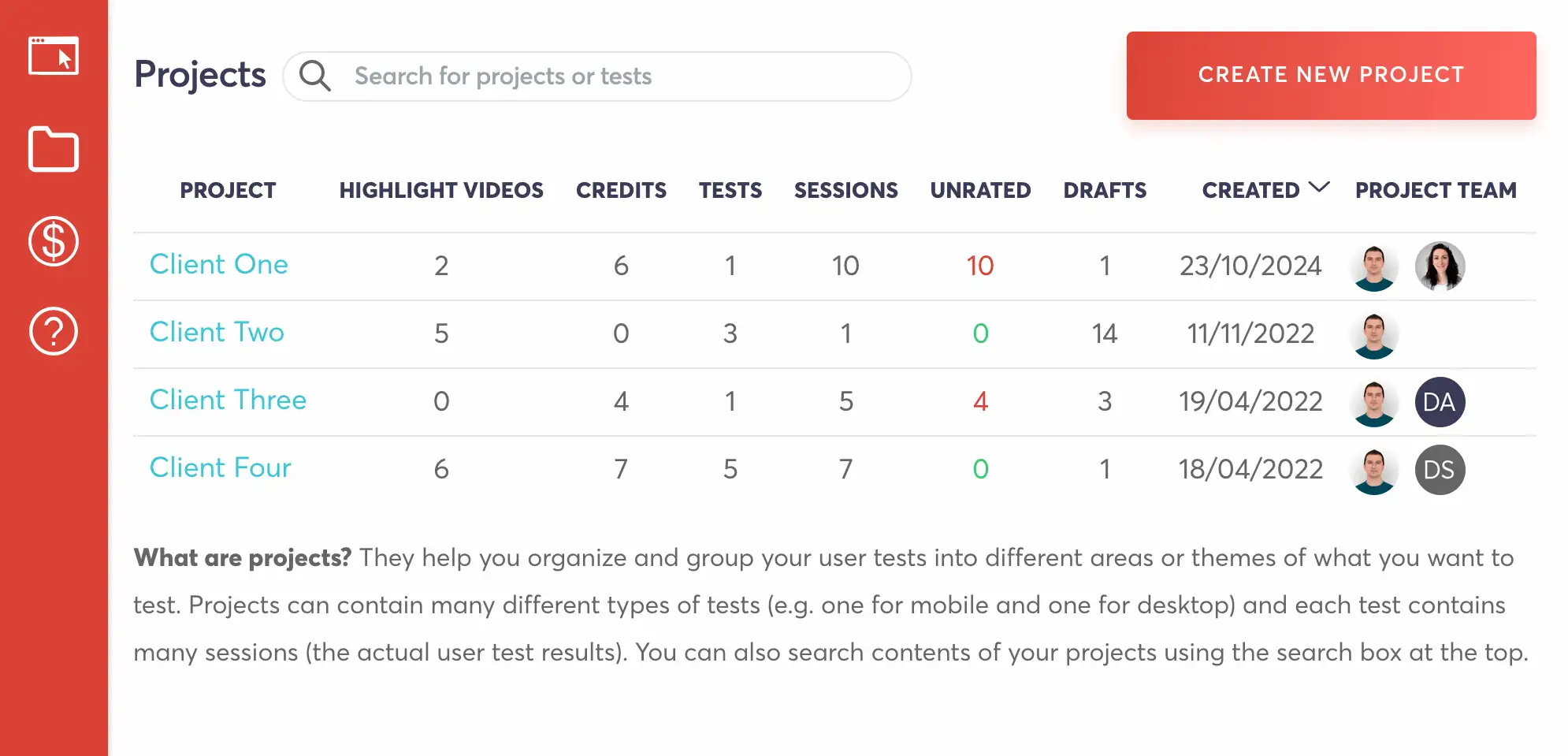
Task: Toggle sort direction on the CREATED column
Action: [x=1251, y=190]
